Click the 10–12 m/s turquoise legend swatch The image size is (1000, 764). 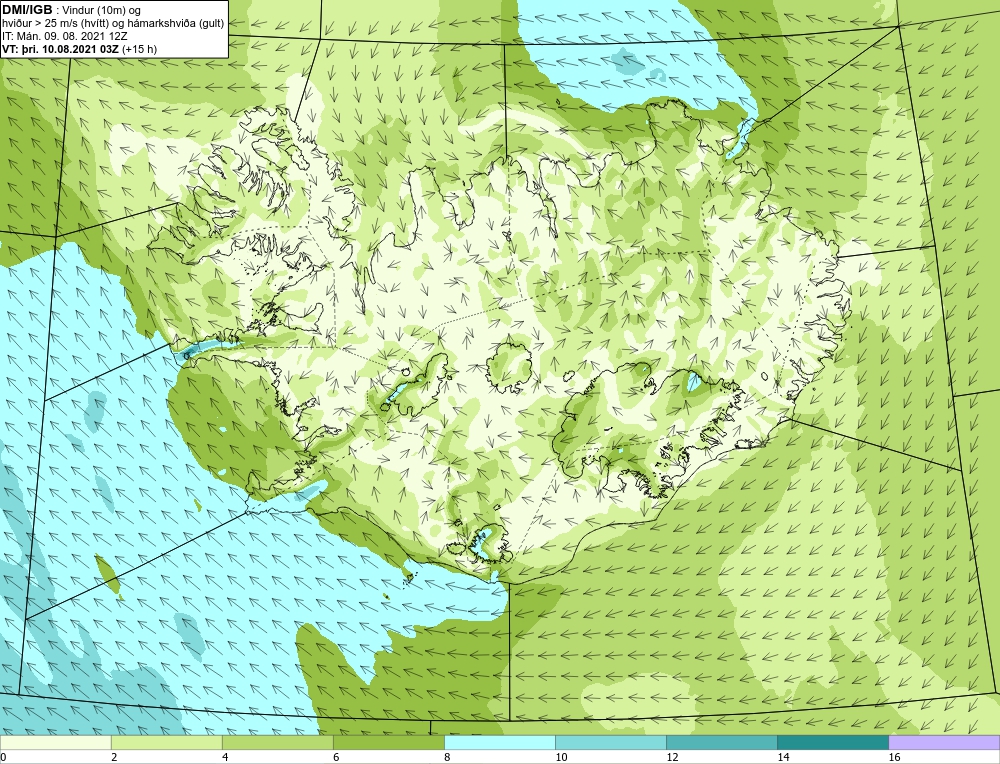(610, 742)
